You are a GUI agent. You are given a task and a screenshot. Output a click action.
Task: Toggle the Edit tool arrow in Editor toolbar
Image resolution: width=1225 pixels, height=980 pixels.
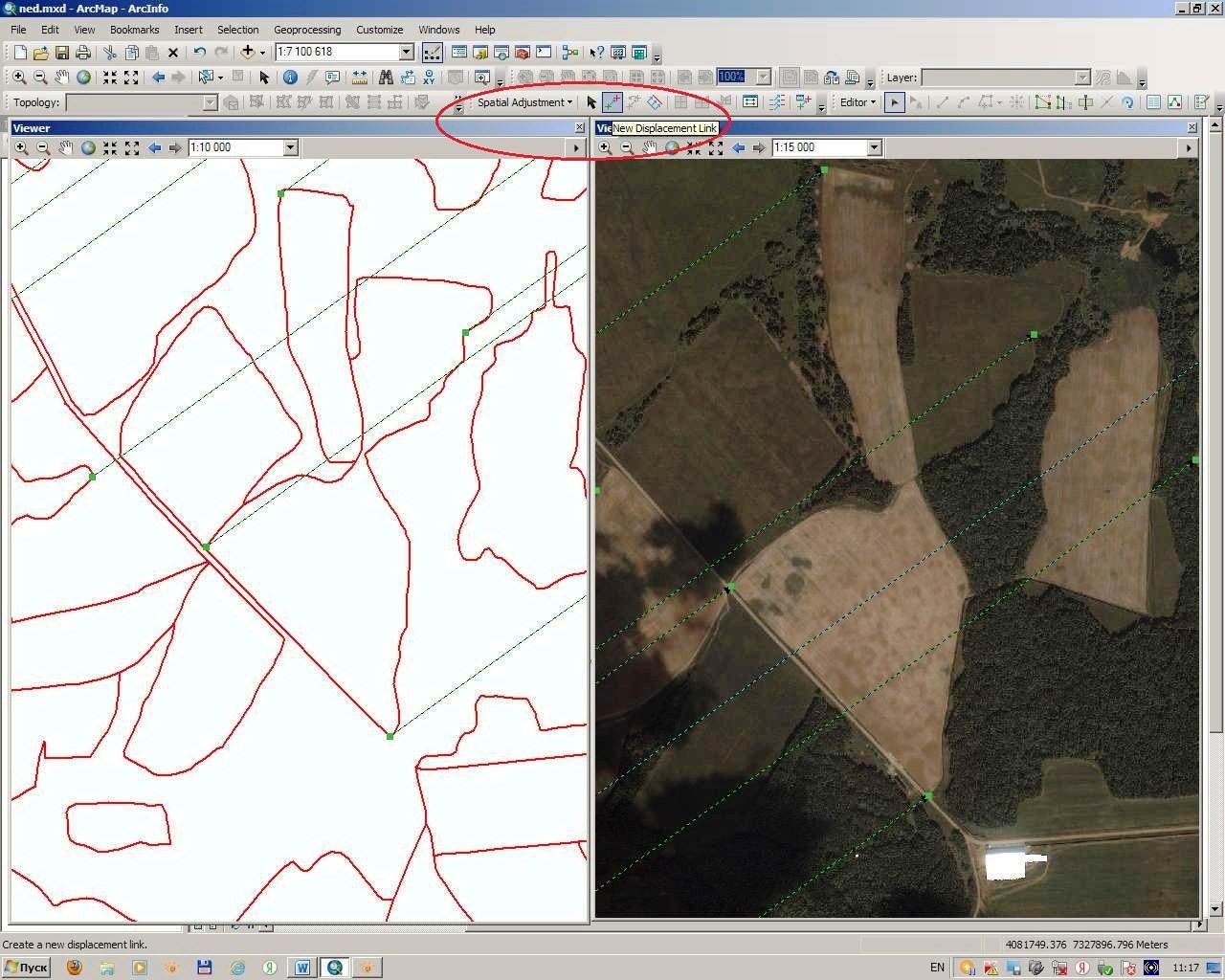tap(895, 102)
